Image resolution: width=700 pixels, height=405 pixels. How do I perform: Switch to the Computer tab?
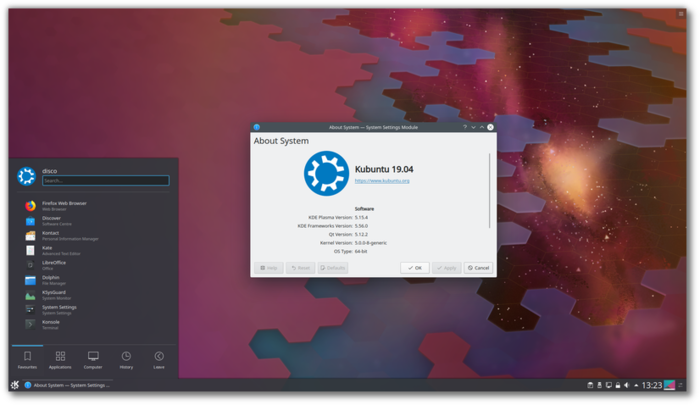click(93, 360)
